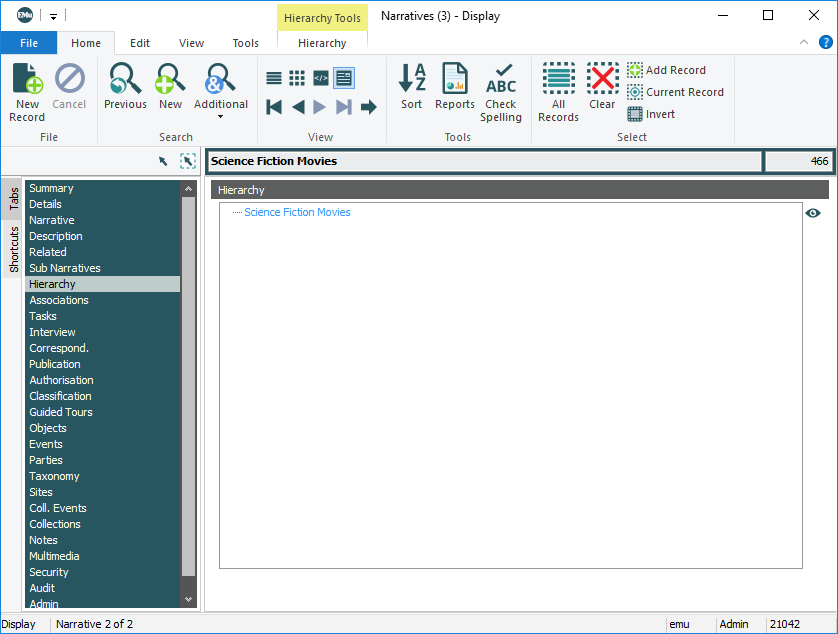
Task: Collapse the ribbon with the chevron
Action: [804, 43]
